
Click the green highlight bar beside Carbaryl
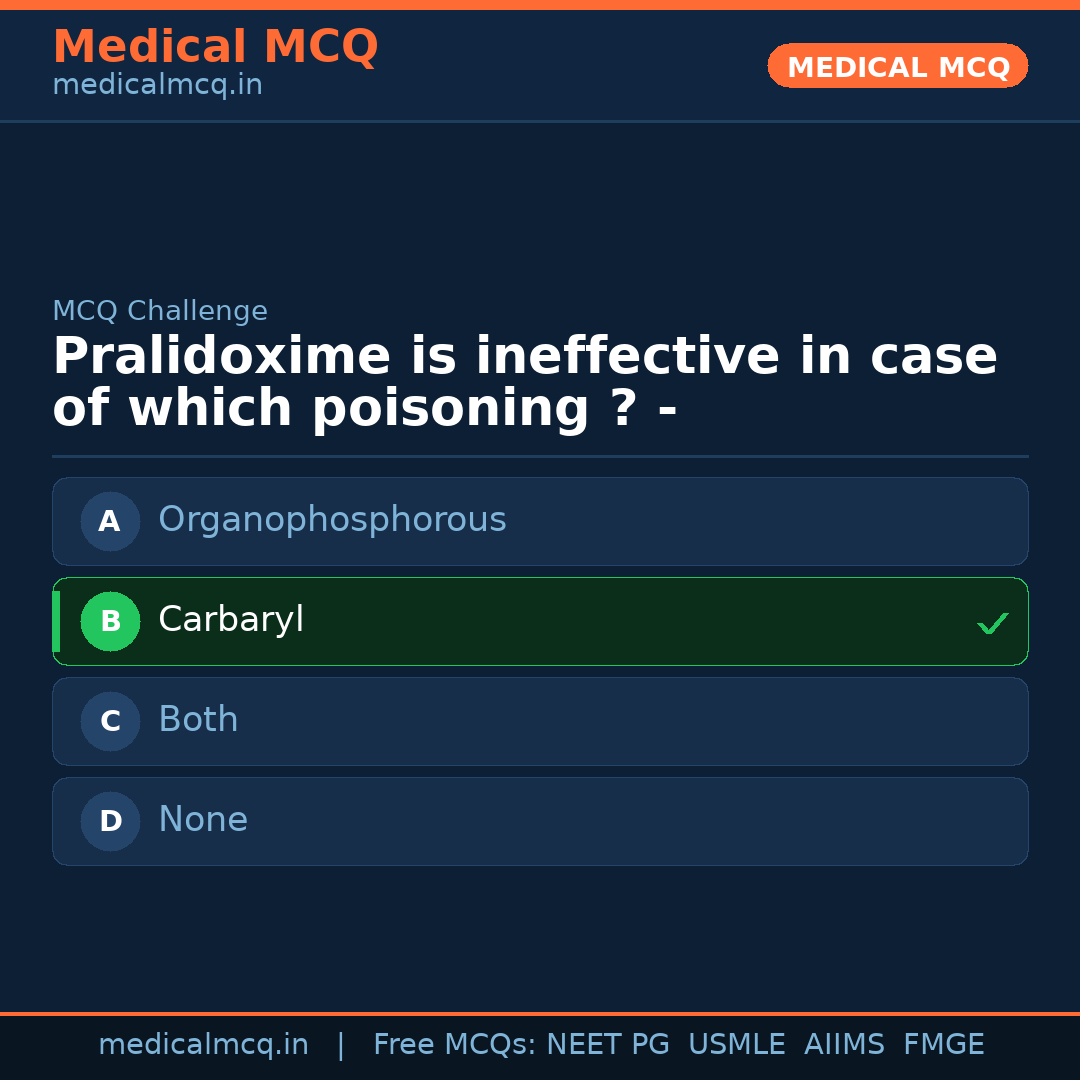pos(56,621)
